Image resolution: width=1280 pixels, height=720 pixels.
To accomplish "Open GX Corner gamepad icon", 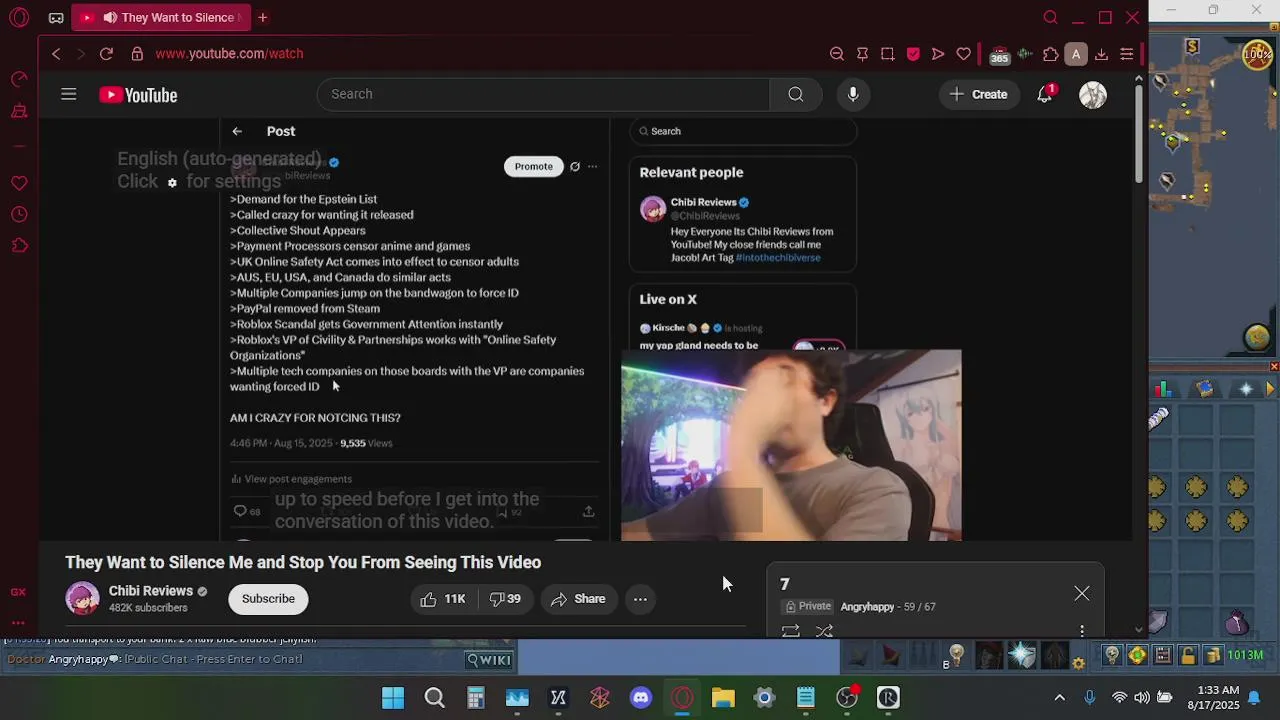I will (x=56, y=18).
